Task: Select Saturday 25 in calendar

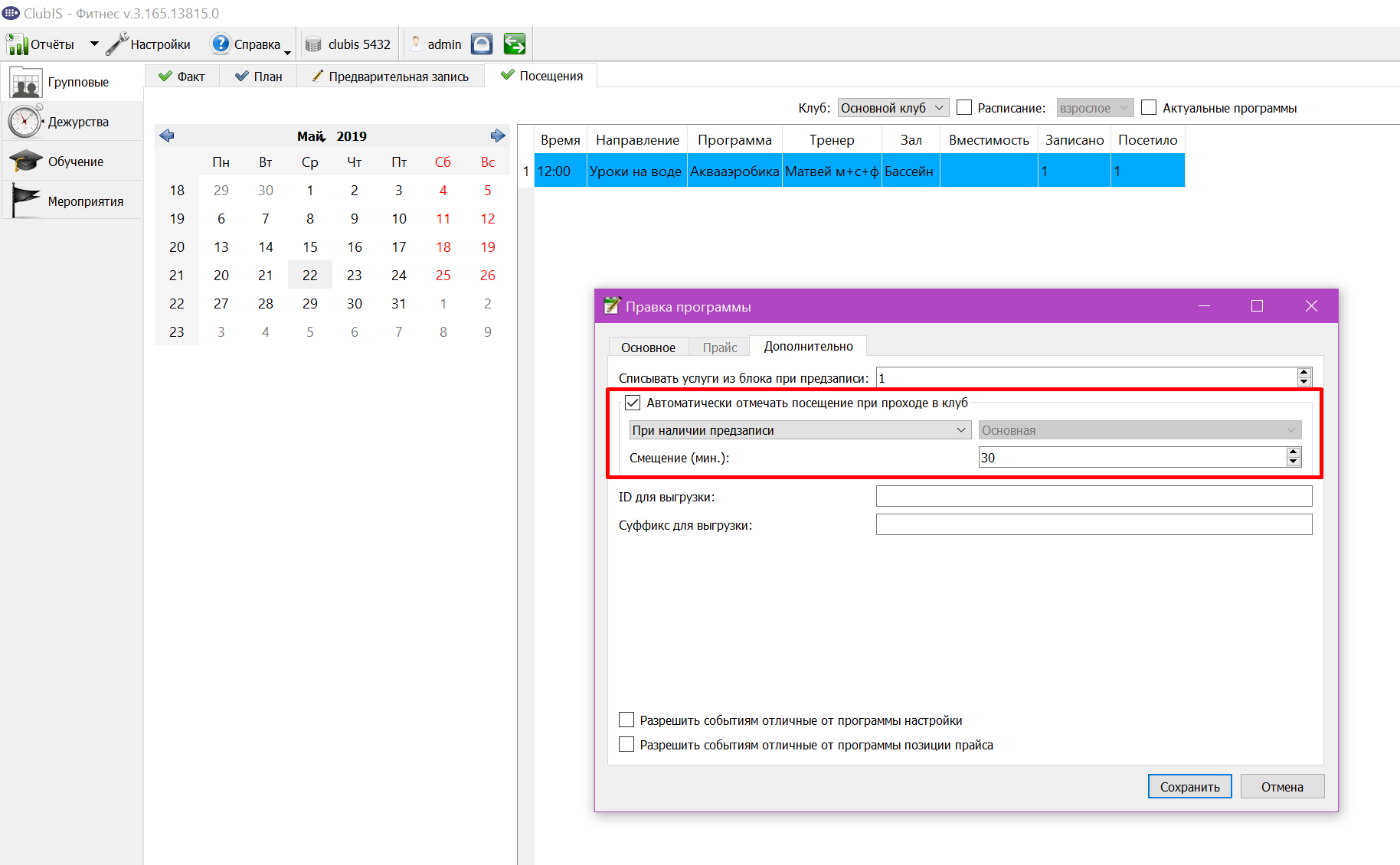Action: (443, 275)
